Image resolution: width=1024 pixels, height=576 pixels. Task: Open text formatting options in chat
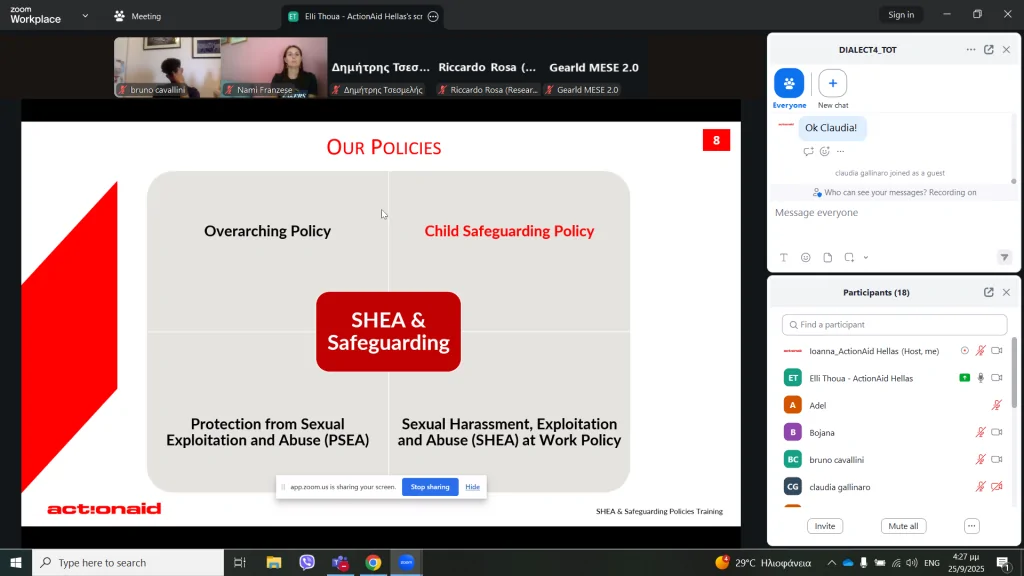(784, 258)
